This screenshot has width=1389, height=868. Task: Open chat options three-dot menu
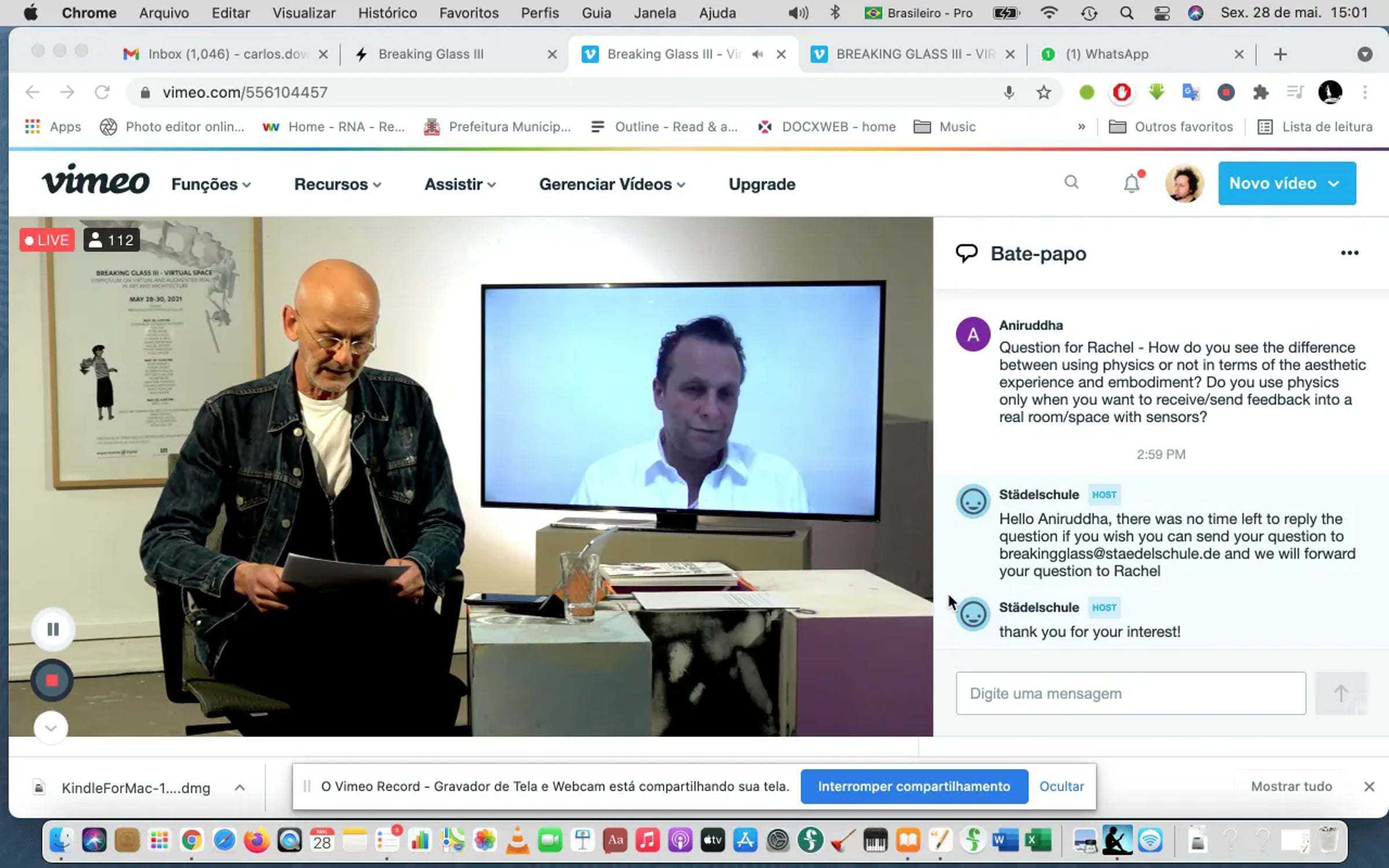point(1349,253)
